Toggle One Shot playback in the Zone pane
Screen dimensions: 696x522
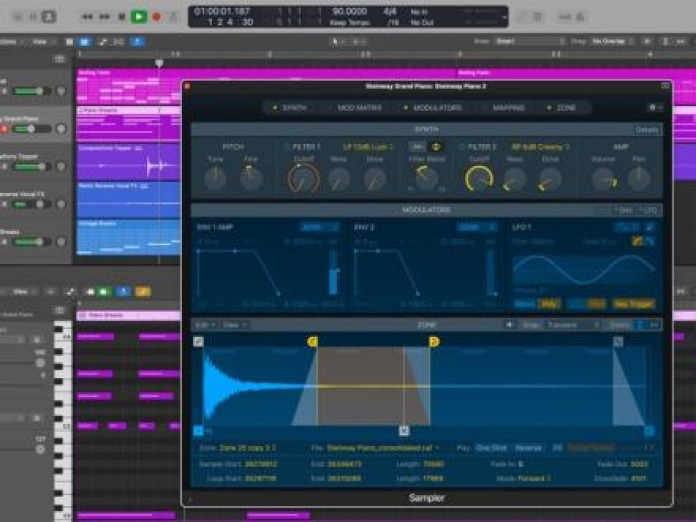pos(491,448)
